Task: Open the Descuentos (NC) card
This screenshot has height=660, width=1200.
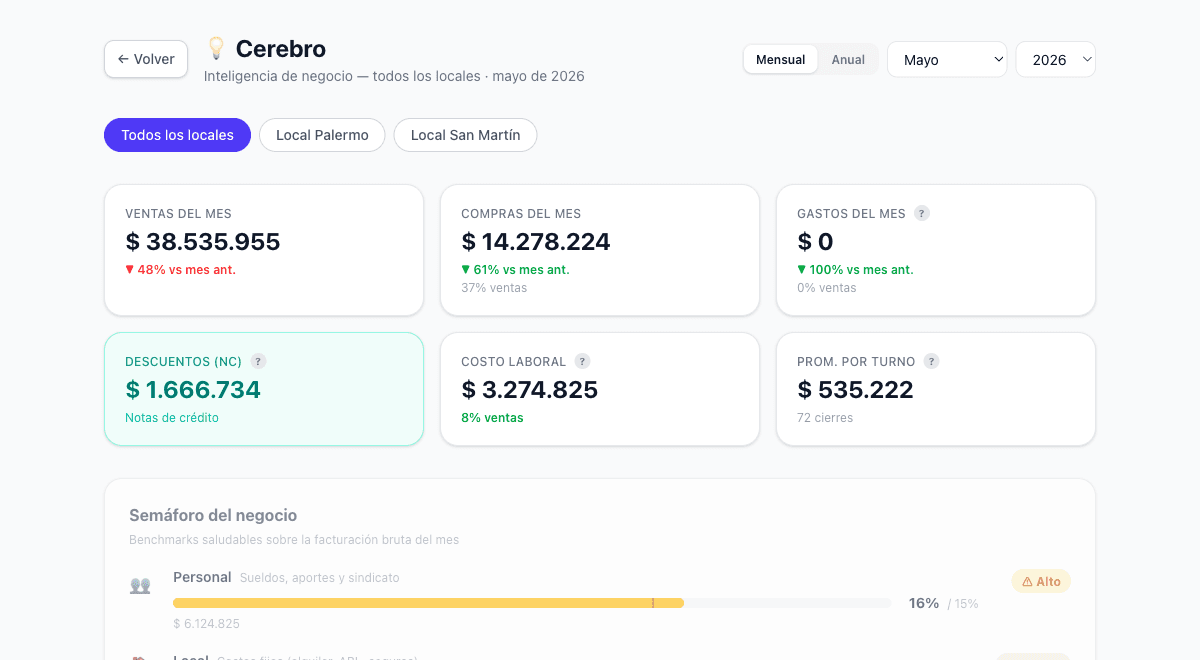Action: 264,389
